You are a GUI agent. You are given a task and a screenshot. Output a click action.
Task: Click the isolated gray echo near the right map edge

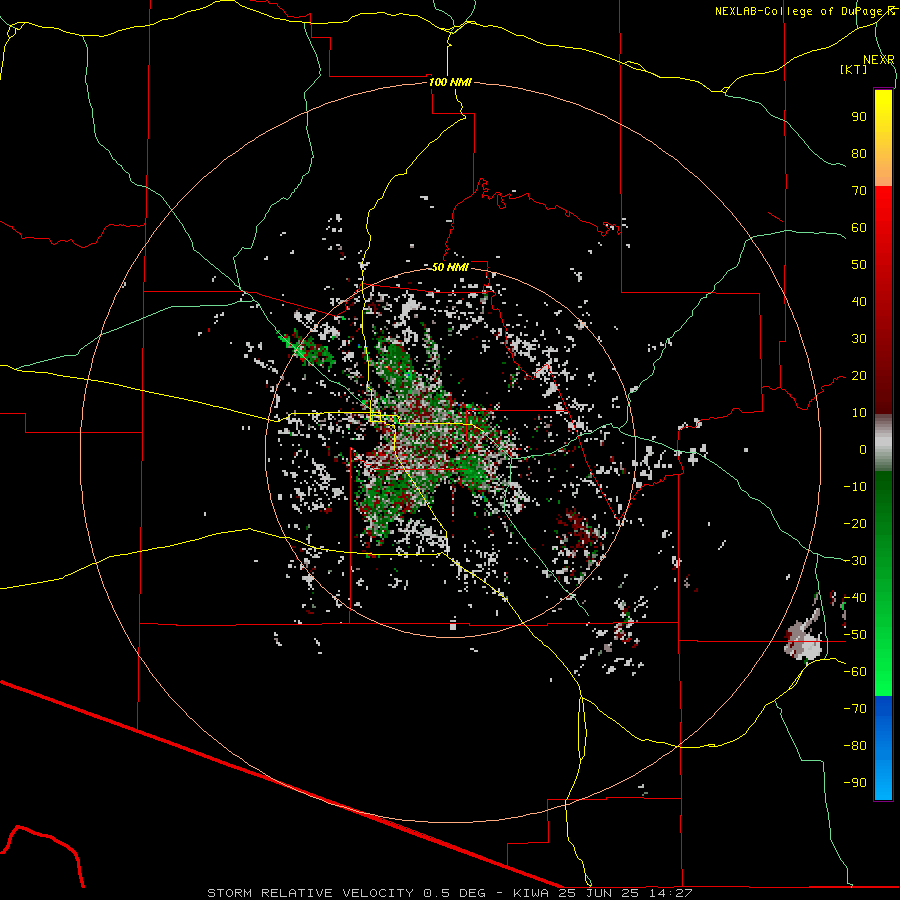tap(804, 638)
